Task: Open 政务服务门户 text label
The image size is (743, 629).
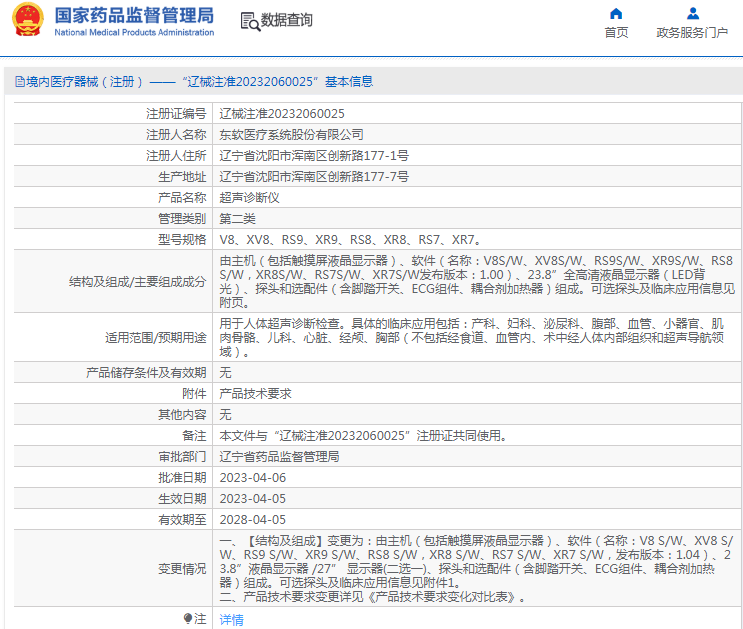Action: (692, 33)
